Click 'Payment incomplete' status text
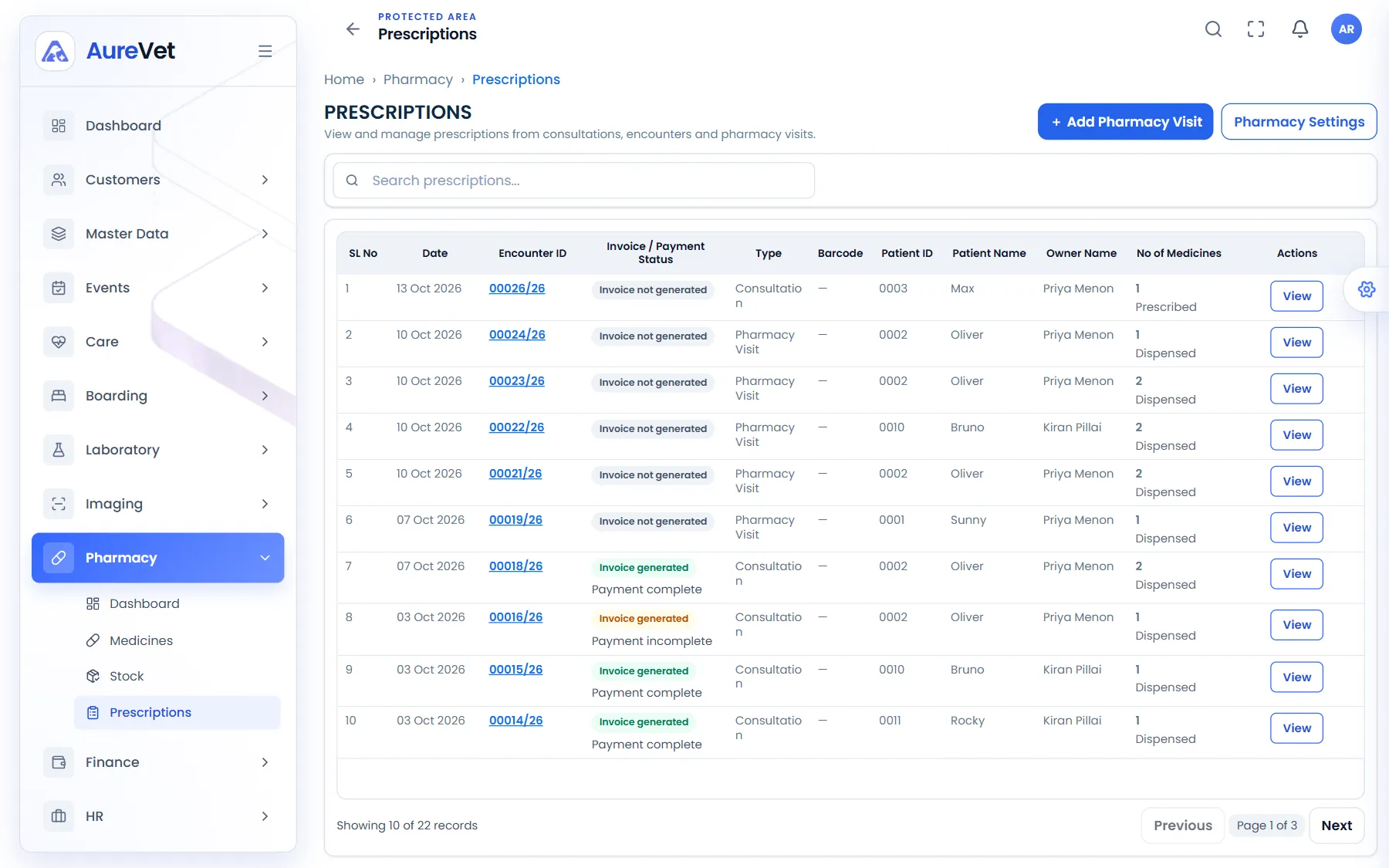The width and height of the screenshot is (1389, 868). point(652,641)
